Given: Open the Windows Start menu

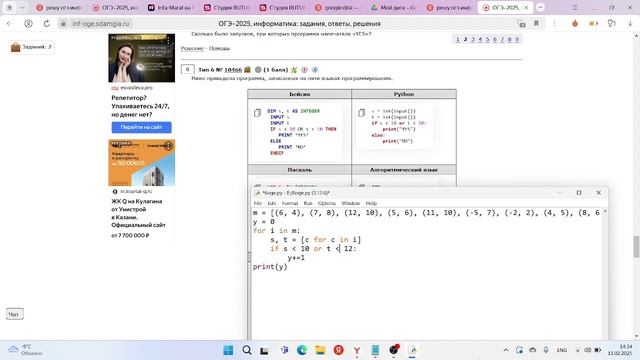Looking at the screenshot, I should [228, 350].
